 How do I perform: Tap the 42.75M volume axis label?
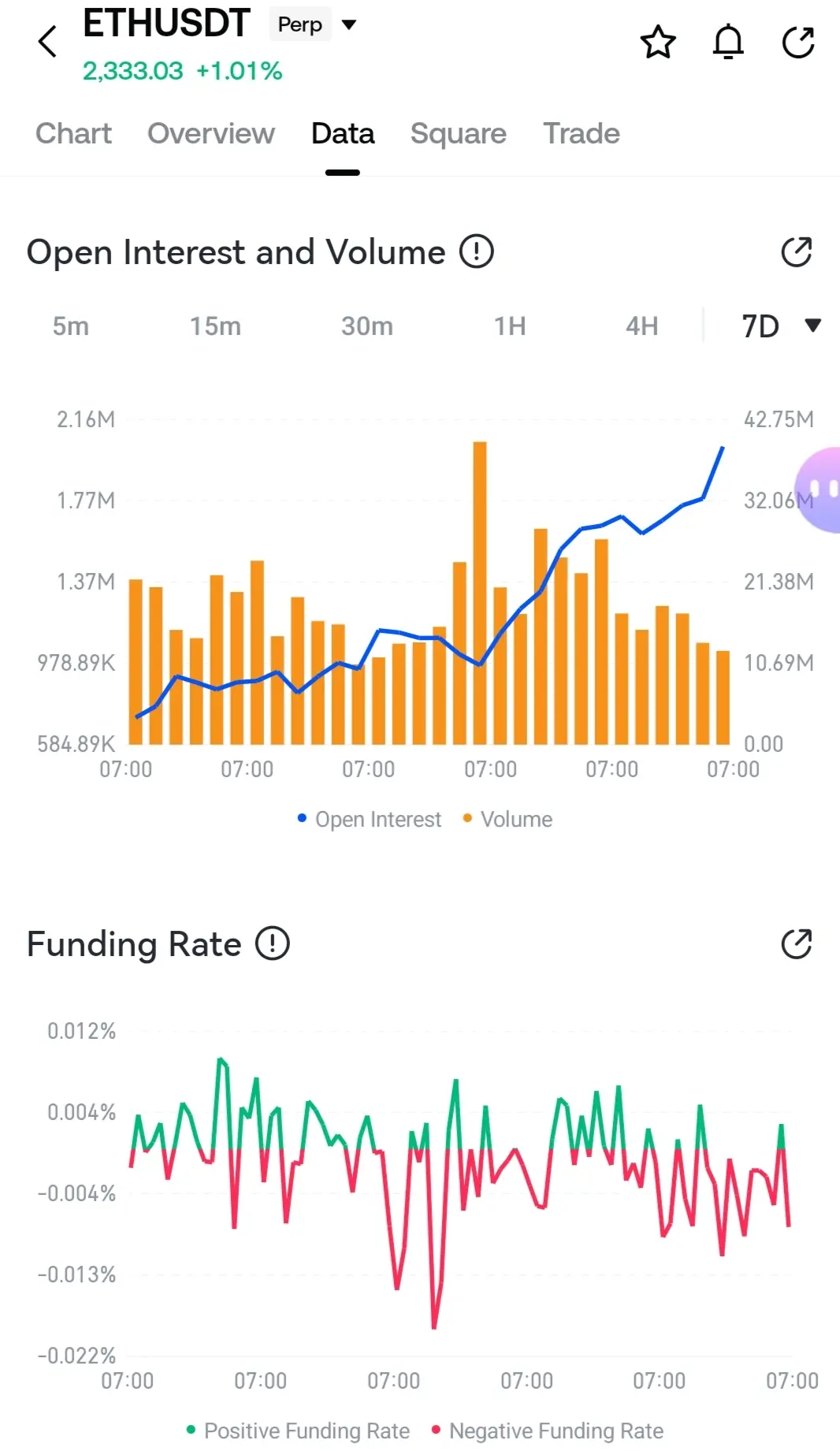[x=779, y=419]
